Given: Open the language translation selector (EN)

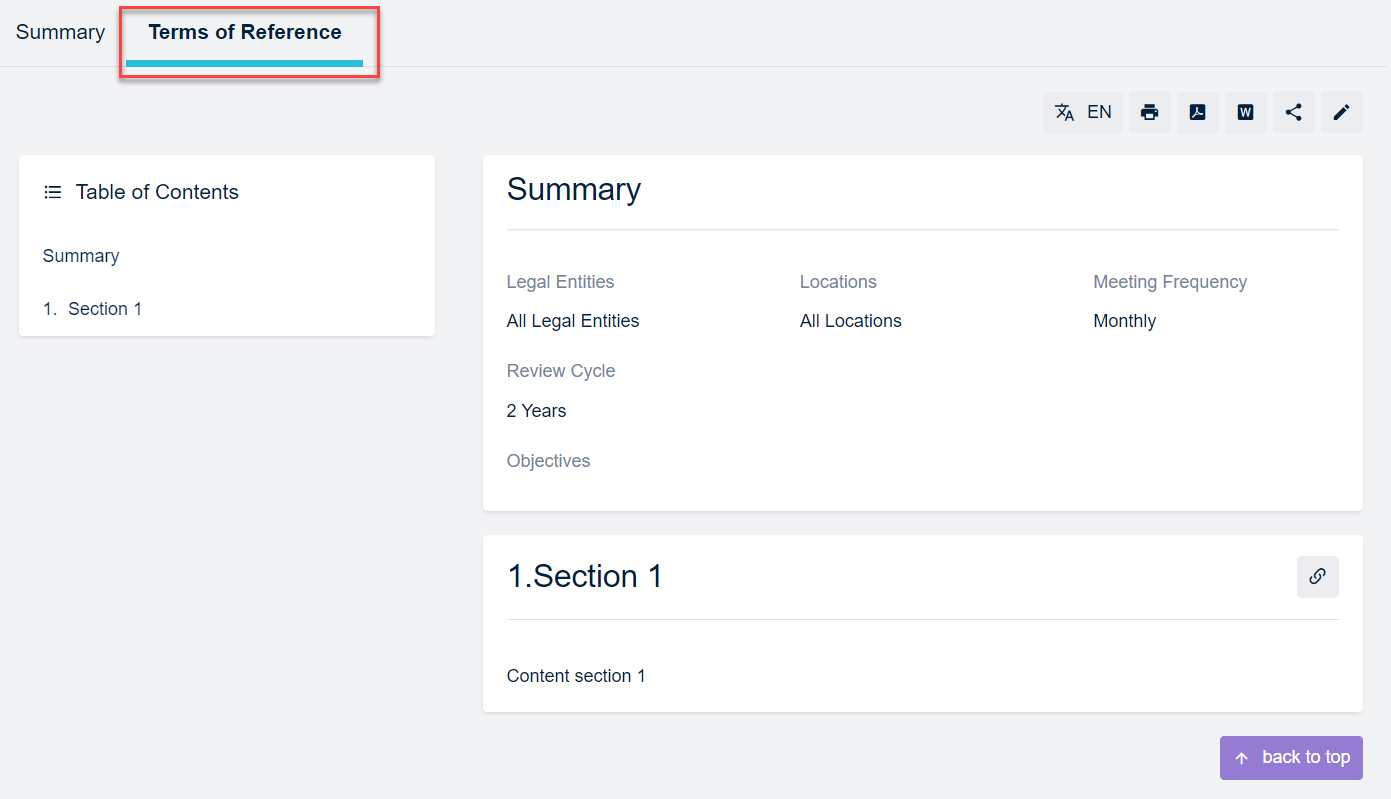Looking at the screenshot, I should coord(1083,112).
